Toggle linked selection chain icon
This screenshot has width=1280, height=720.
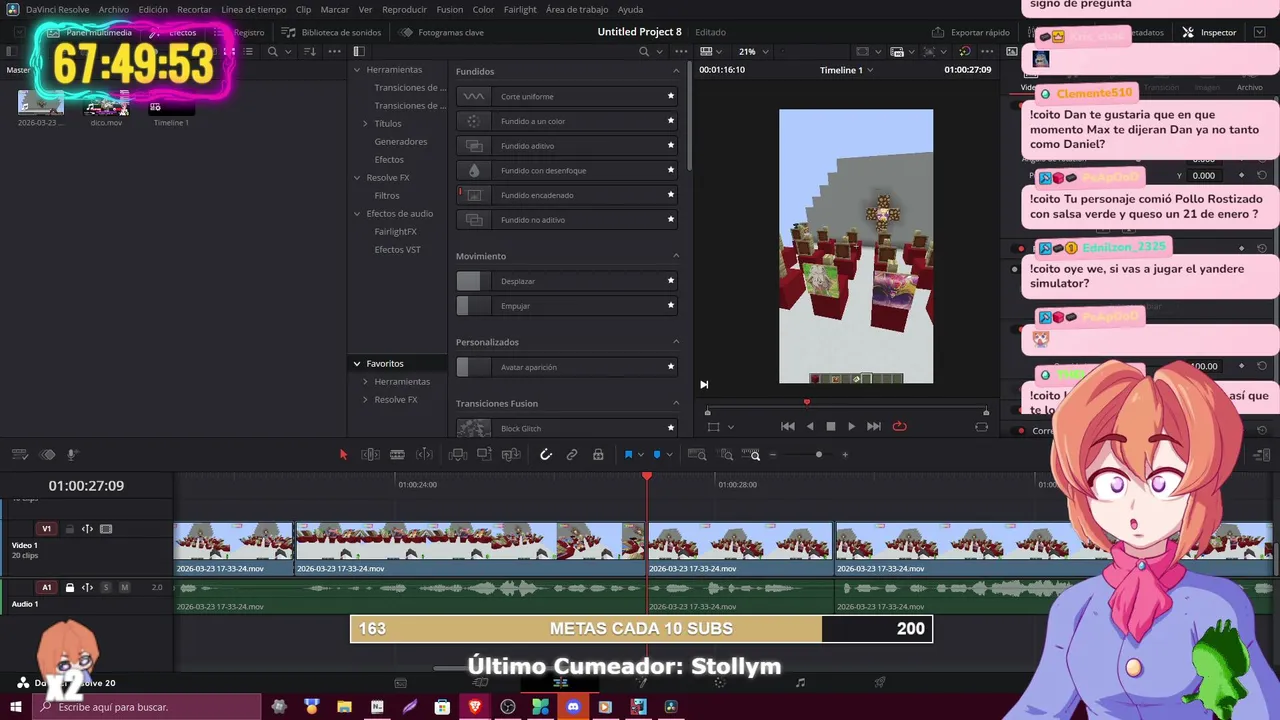pos(572,454)
